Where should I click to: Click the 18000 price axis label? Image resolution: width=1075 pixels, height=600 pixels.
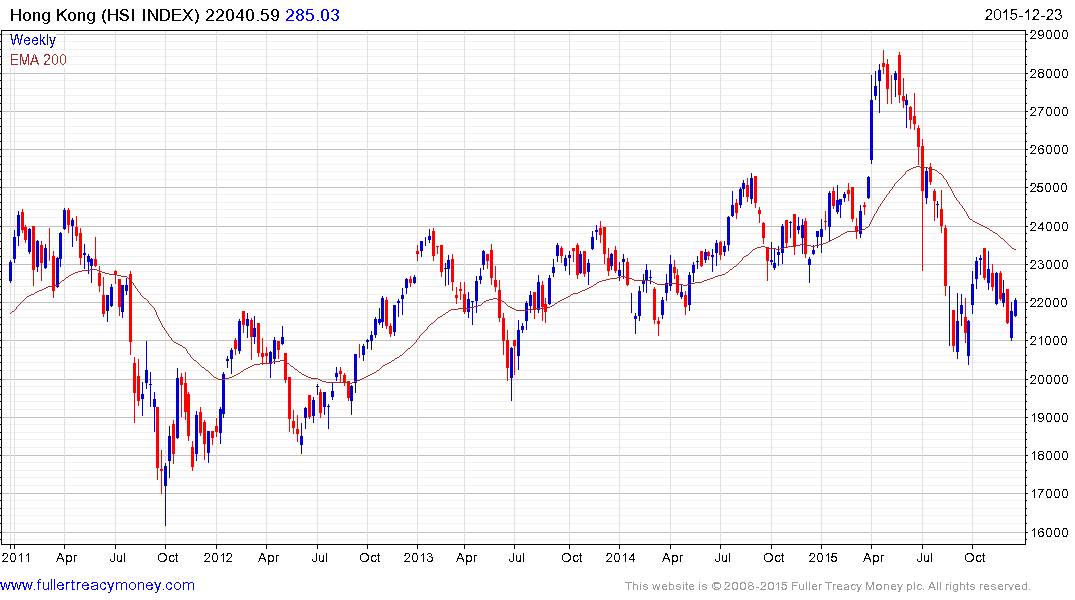1049,455
